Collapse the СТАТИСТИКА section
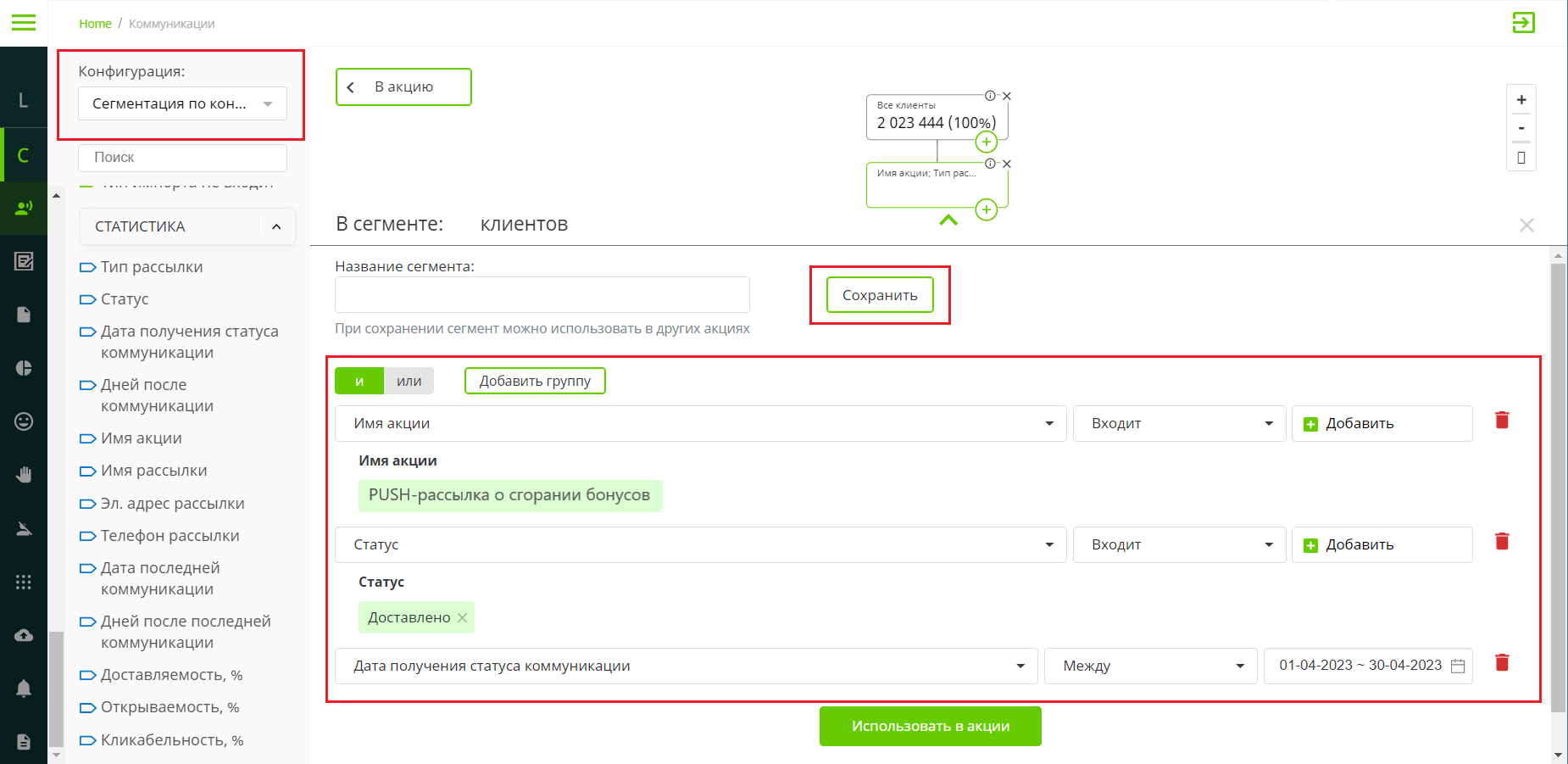1568x764 pixels. [x=276, y=226]
